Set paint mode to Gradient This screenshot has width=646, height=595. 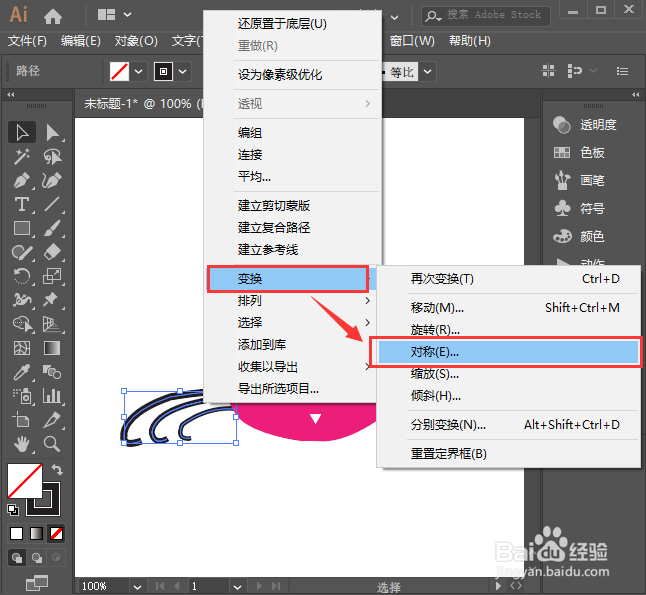coord(36,533)
